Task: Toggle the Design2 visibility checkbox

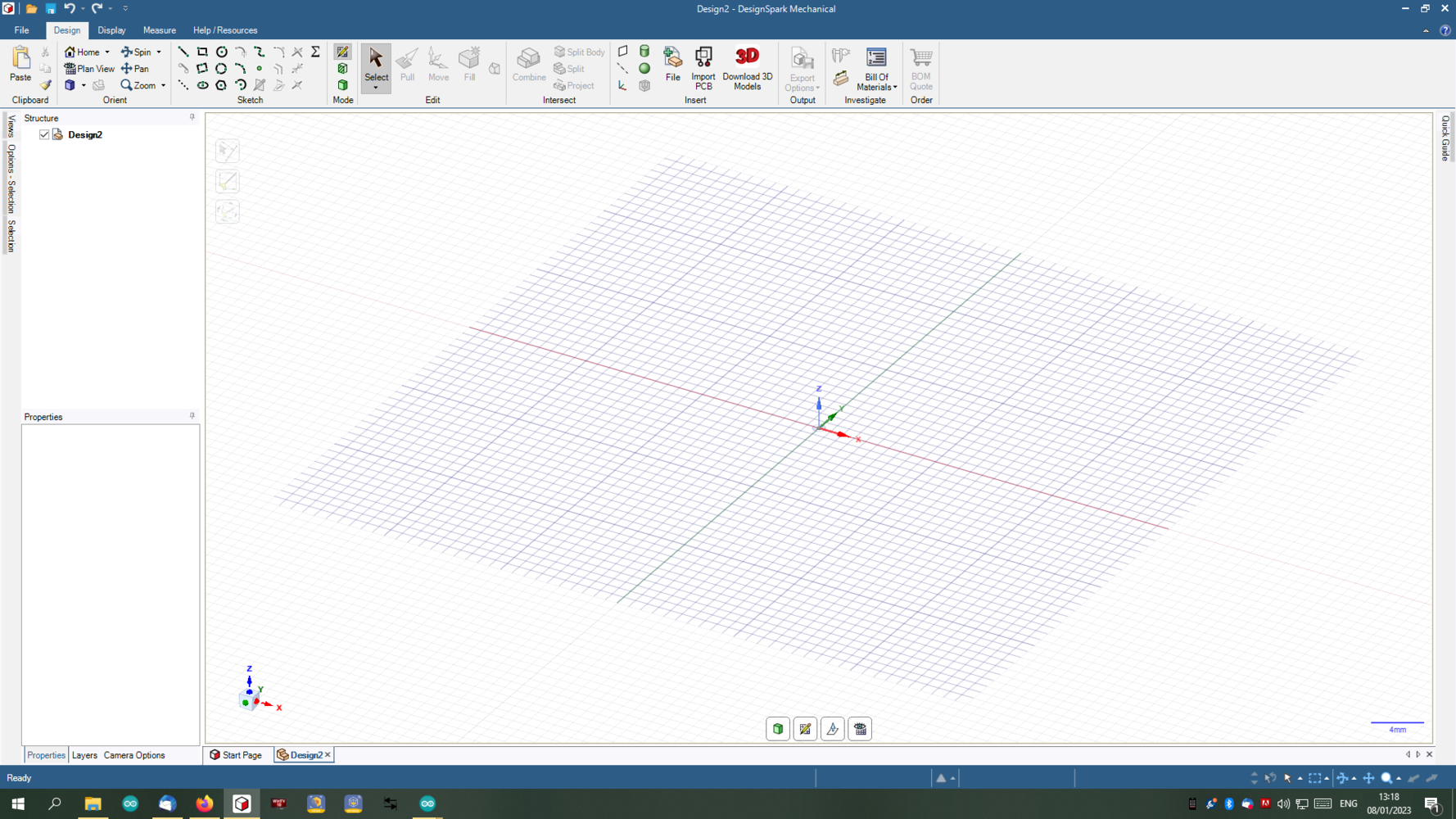Action: pos(44,134)
